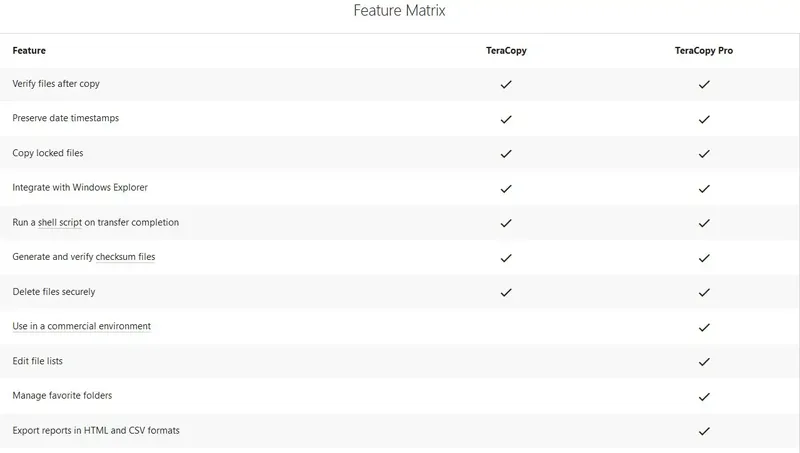Select the 'Edit file lists' row label
This screenshot has height=453, width=800.
pyautogui.click(x=38, y=361)
